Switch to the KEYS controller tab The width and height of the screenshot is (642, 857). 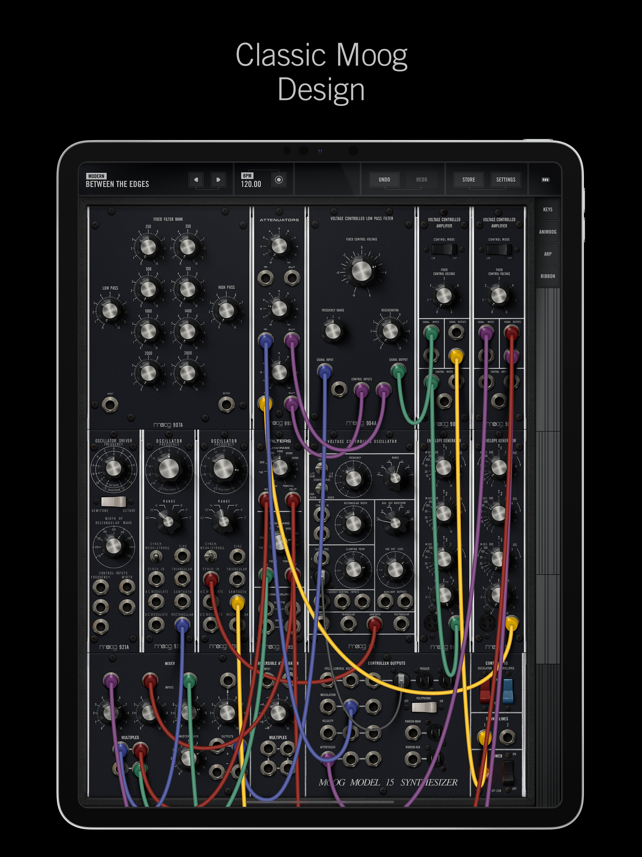(x=547, y=209)
